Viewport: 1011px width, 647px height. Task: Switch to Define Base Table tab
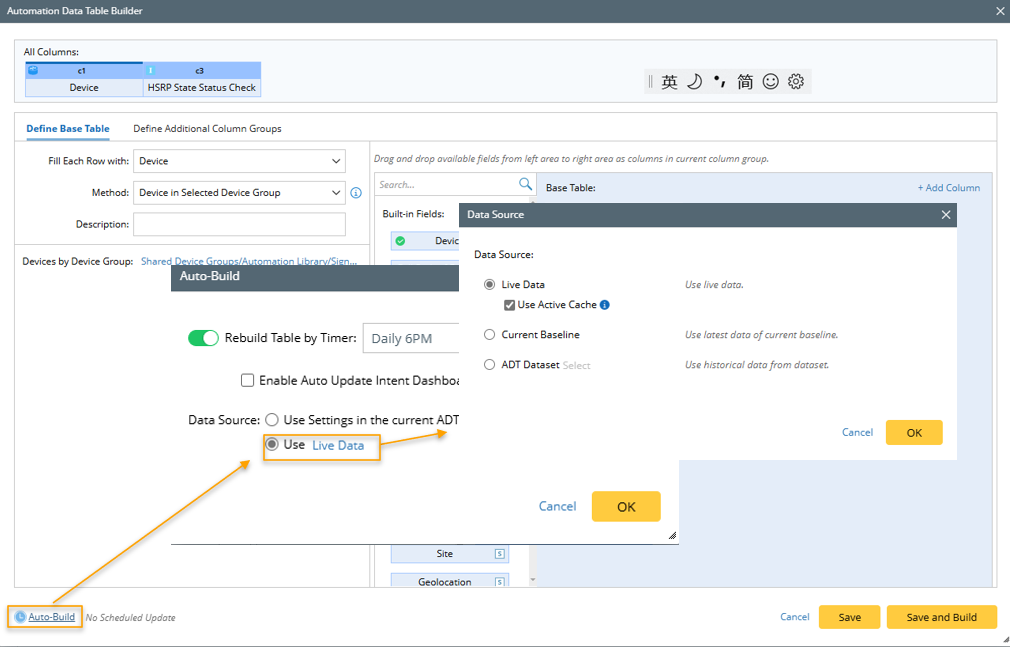(x=68, y=129)
